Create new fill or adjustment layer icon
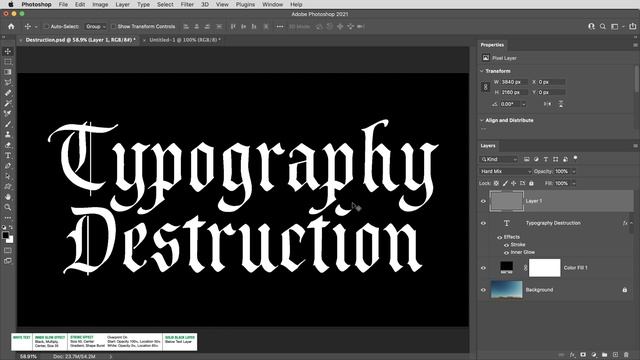Screen dimensions: 640x360 click(594, 355)
